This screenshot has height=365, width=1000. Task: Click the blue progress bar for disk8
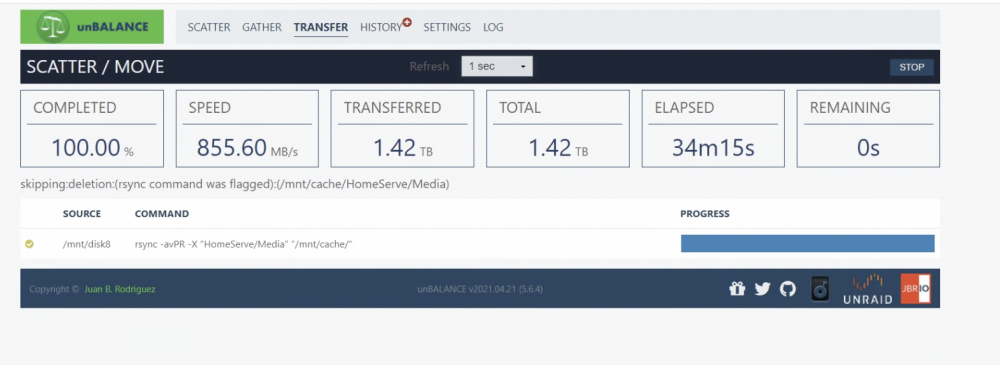coord(807,243)
